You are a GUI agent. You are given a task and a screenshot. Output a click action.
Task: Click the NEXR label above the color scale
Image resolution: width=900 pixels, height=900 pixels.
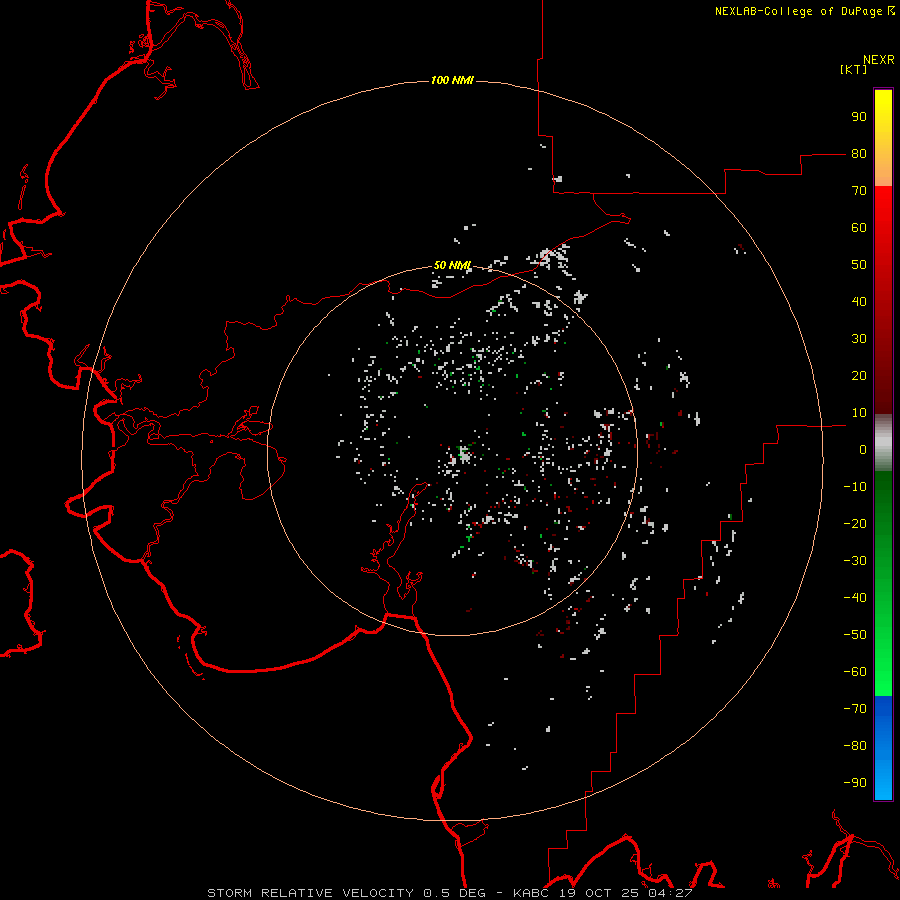[878, 60]
